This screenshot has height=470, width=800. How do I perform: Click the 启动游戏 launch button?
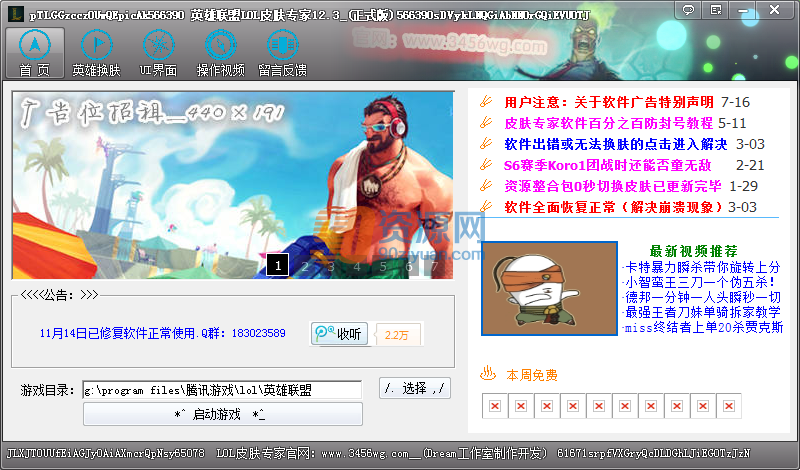[x=222, y=414]
